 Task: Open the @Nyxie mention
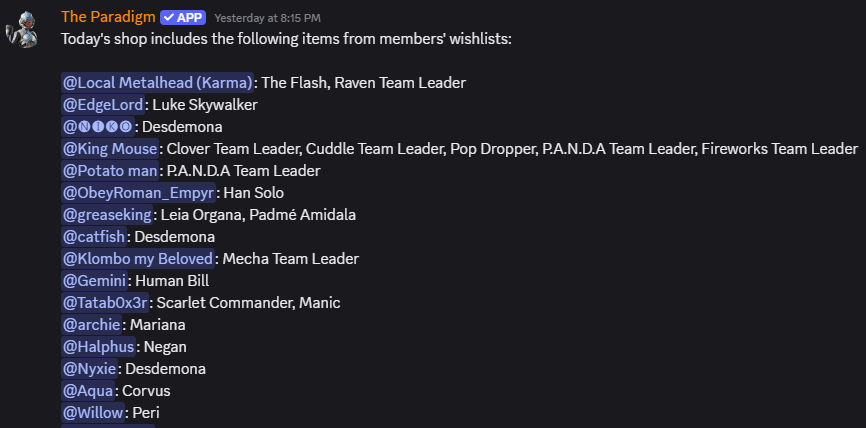click(89, 369)
